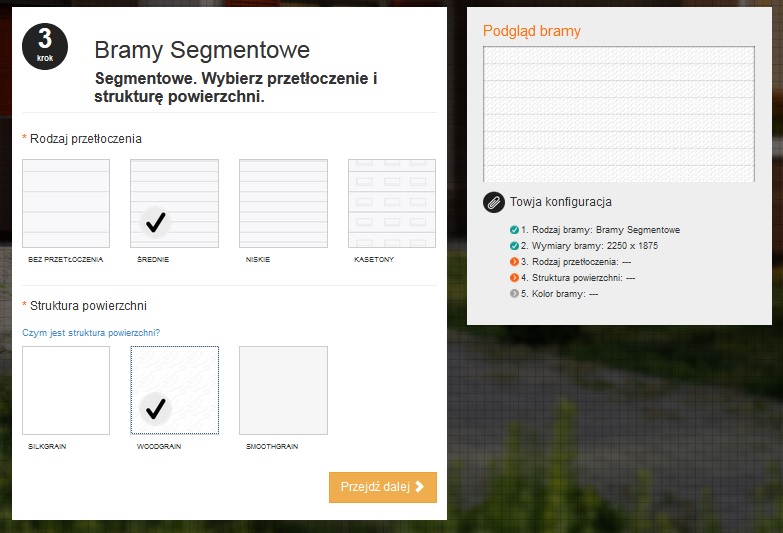The height and width of the screenshot is (533, 783).
Task: Click the Przejdź dalej button
Action: [383, 487]
